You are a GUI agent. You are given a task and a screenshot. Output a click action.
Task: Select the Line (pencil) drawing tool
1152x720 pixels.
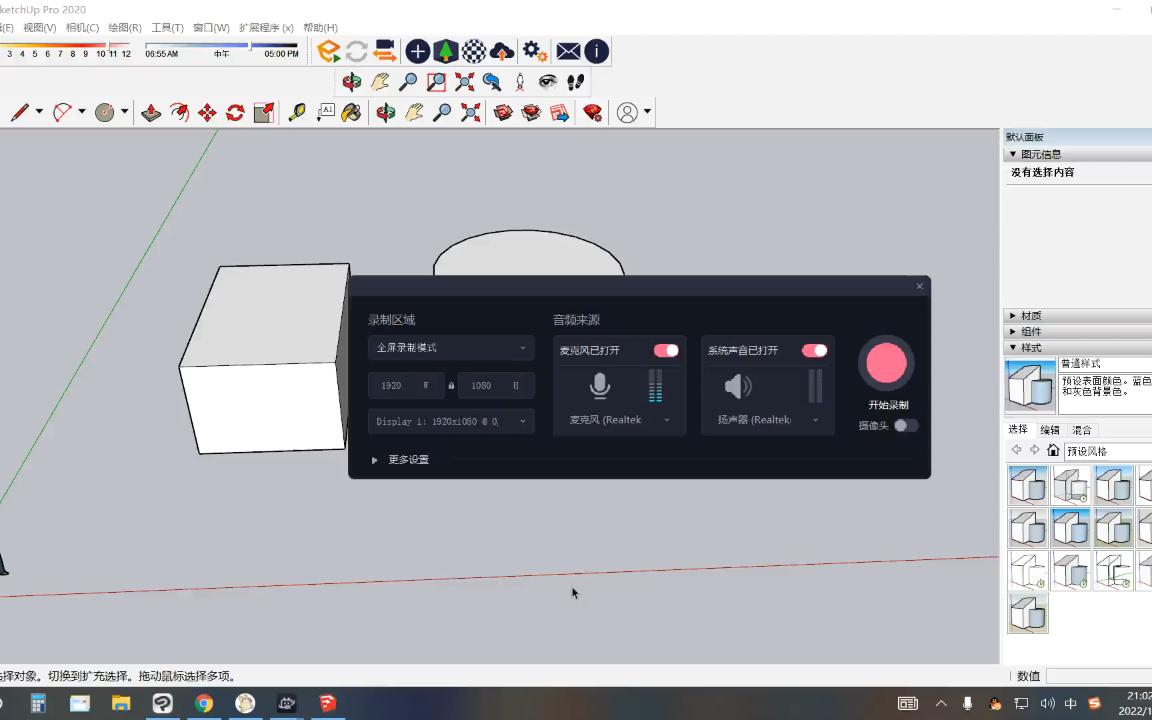pos(18,112)
